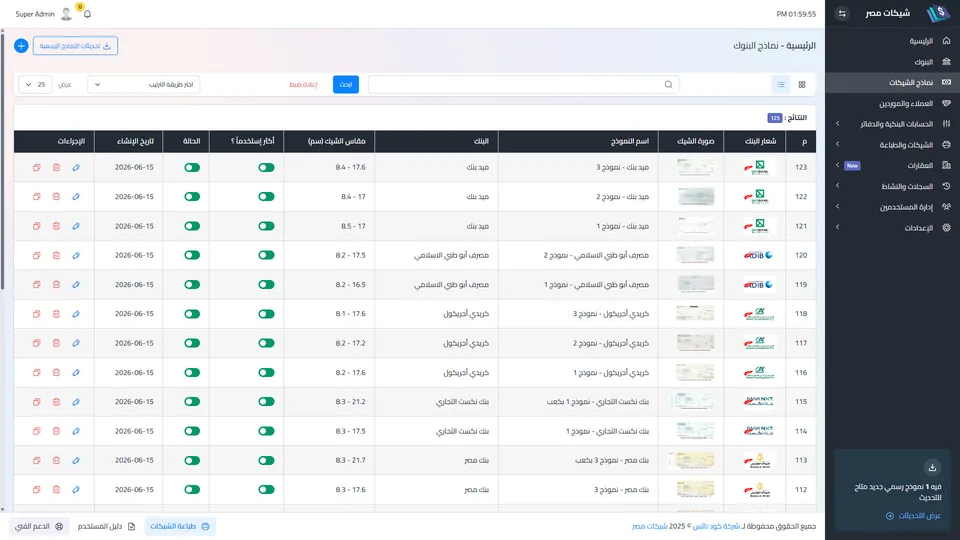Open البنوك in the sidebar

point(893,62)
